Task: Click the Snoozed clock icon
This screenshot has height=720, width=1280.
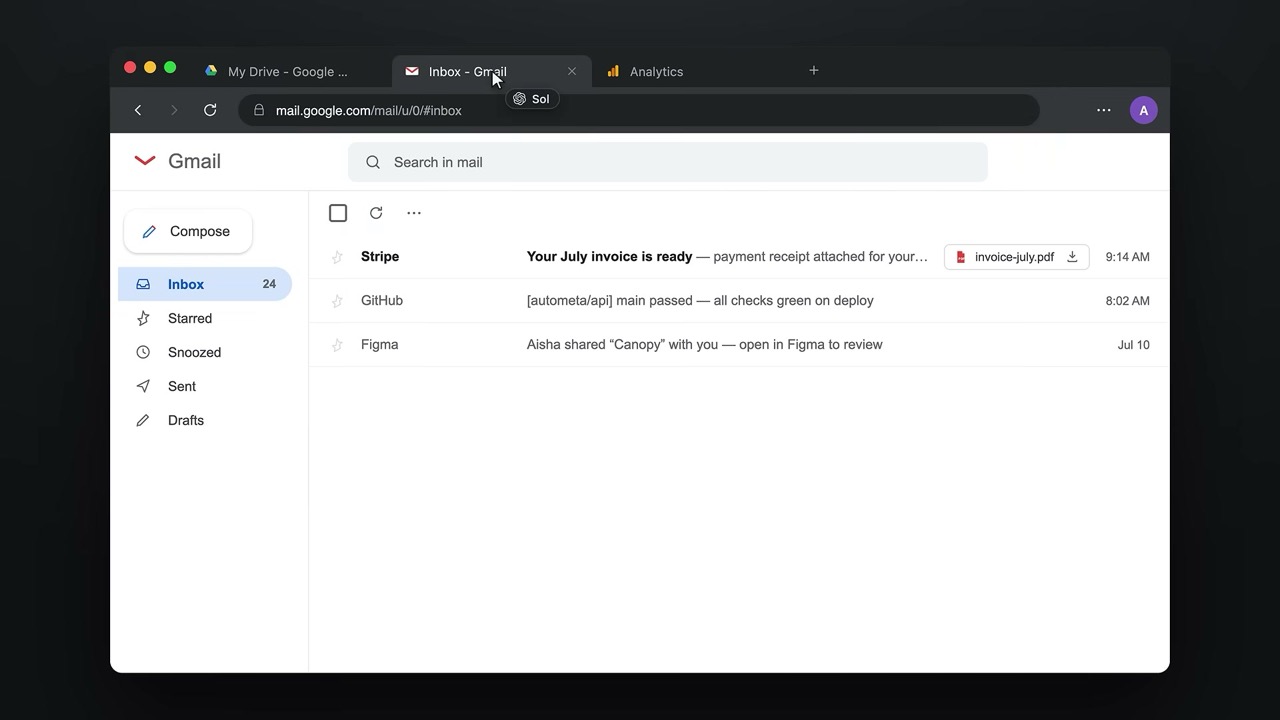Action: coord(143,352)
